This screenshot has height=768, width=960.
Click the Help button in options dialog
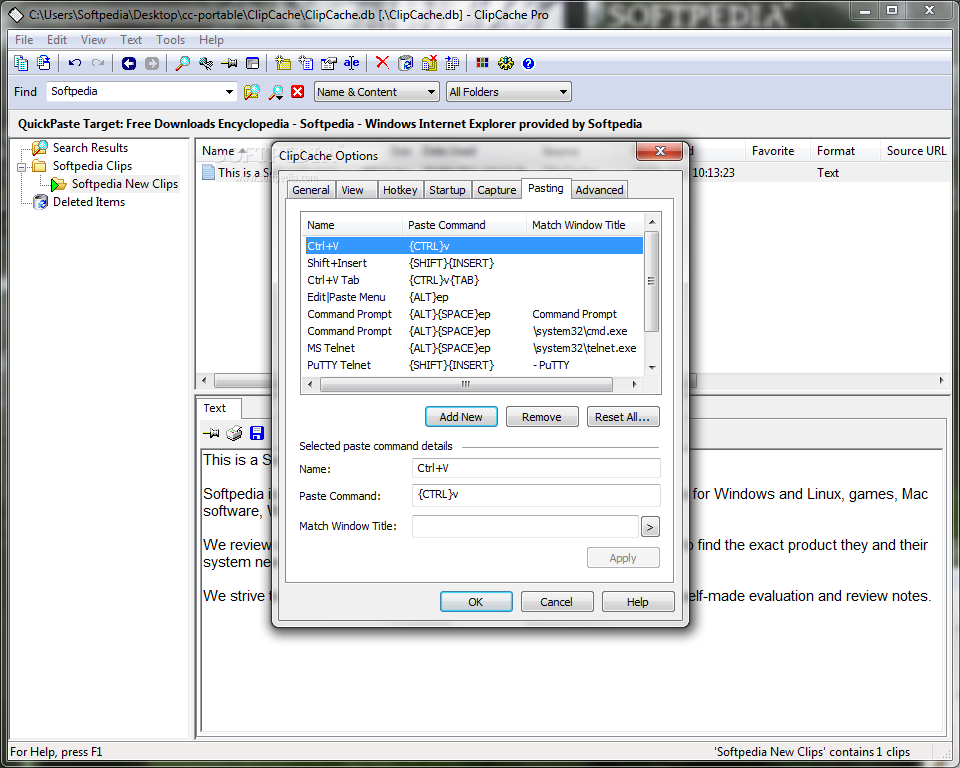637,602
